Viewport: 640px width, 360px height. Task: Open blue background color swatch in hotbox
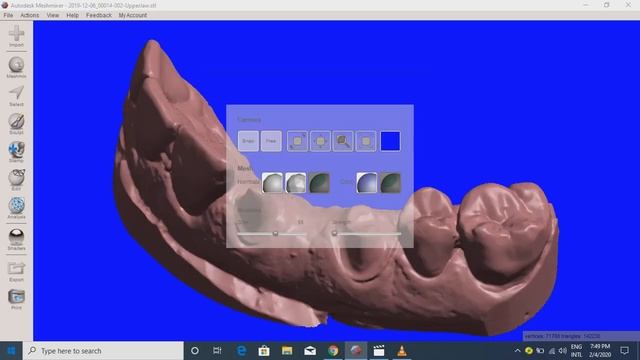[390, 141]
